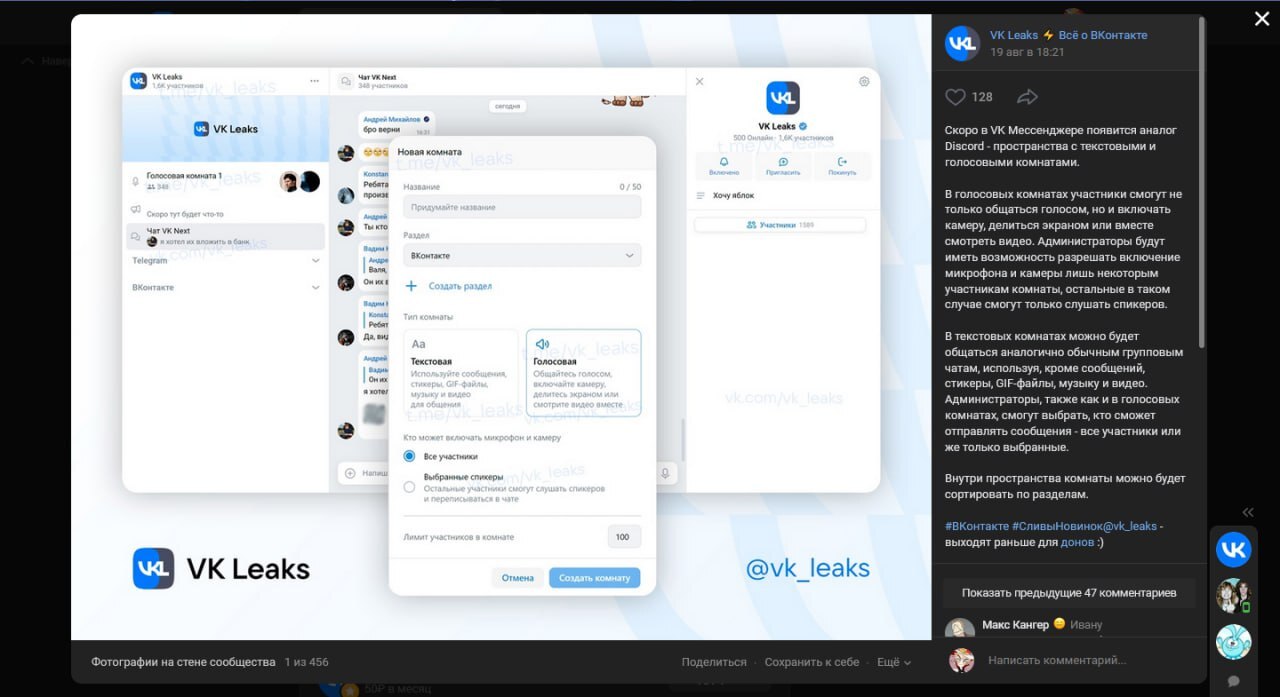Choose the Текстовая room type card
Screen dimensions: 1280x697
click(x=461, y=372)
